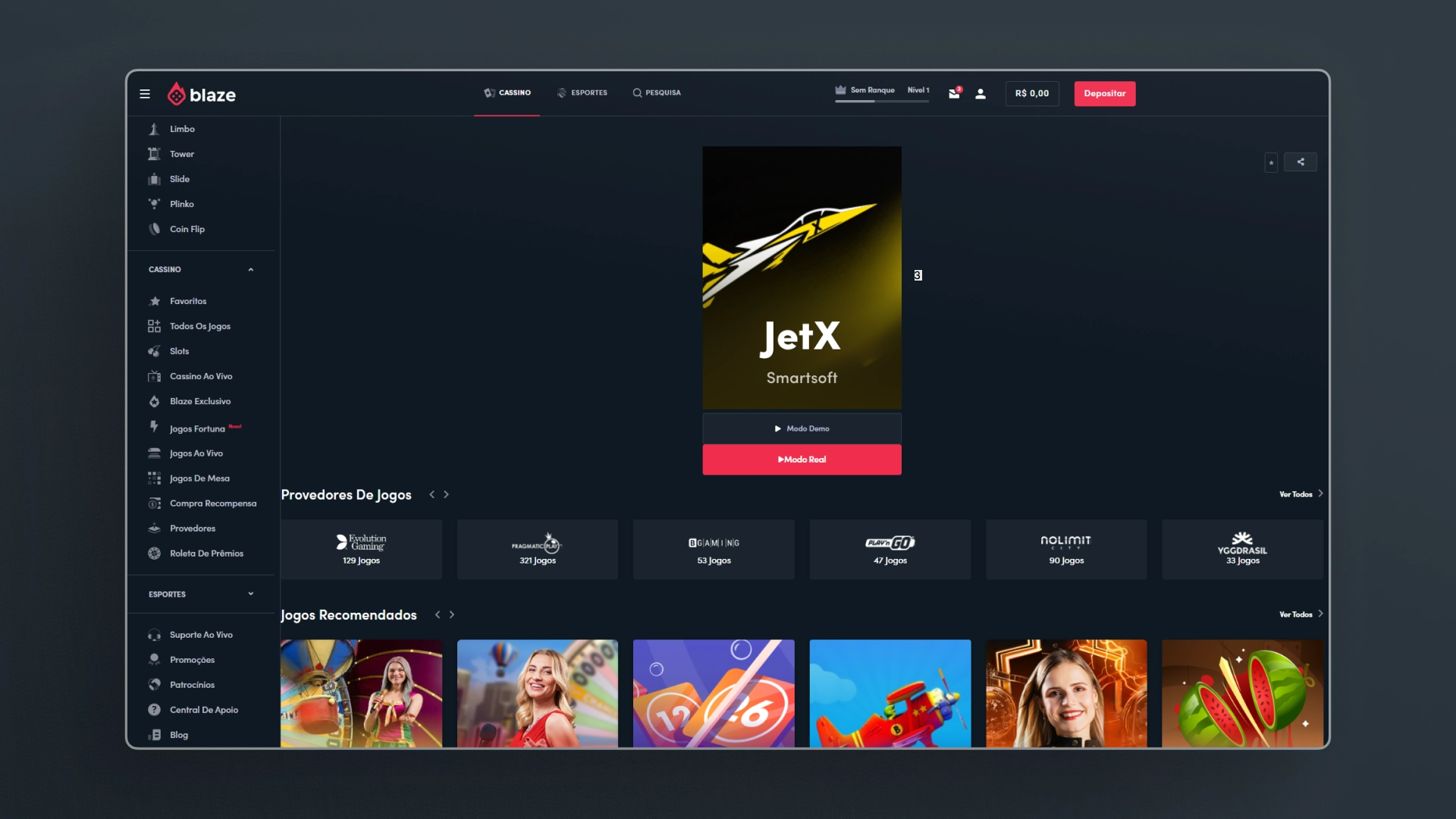This screenshot has height=819, width=1456.
Task: Next arrow in Jogos Recomendados
Action: click(451, 615)
